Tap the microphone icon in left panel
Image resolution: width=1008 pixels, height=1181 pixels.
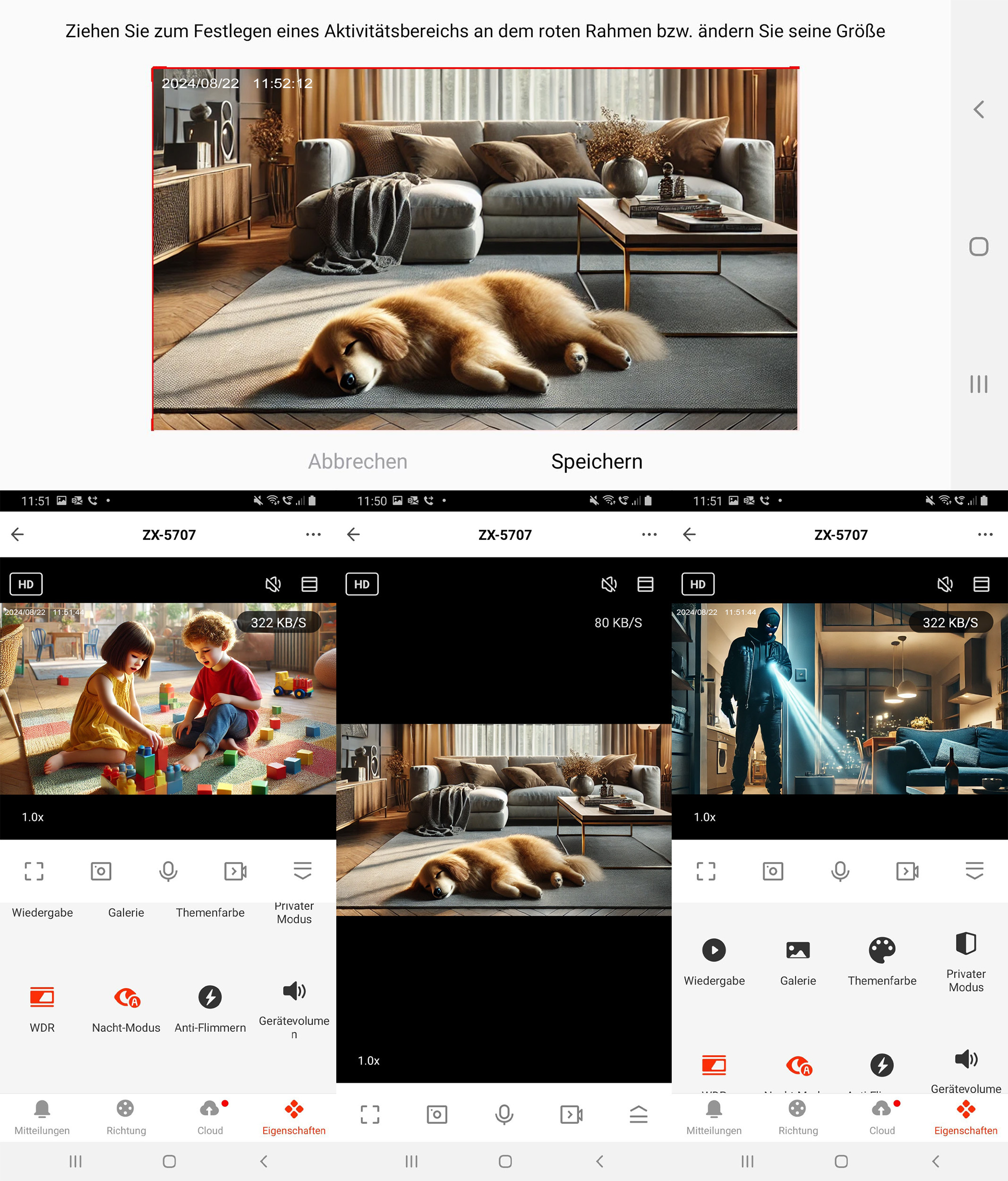click(x=168, y=871)
